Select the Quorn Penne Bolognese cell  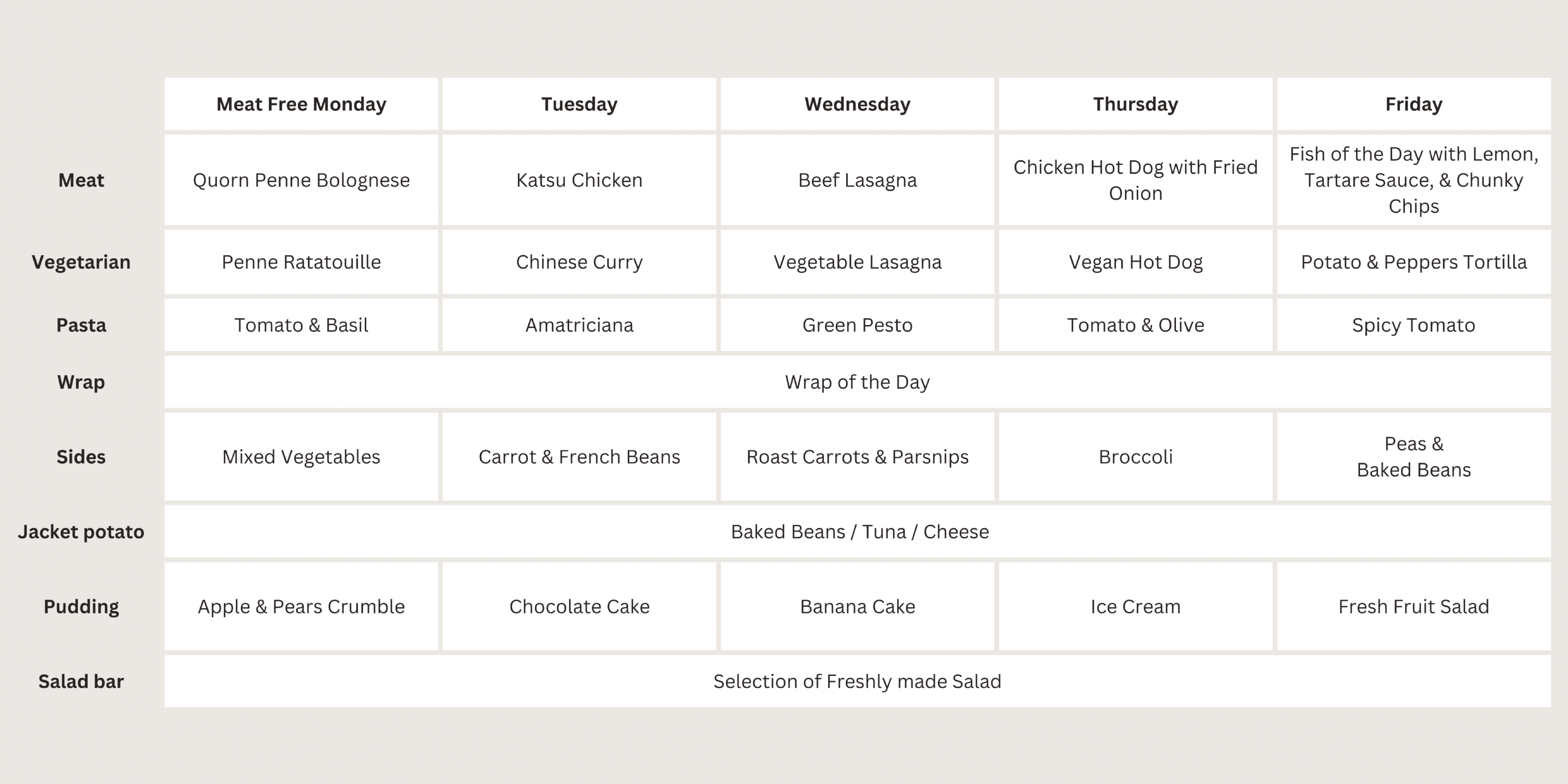pos(301,180)
